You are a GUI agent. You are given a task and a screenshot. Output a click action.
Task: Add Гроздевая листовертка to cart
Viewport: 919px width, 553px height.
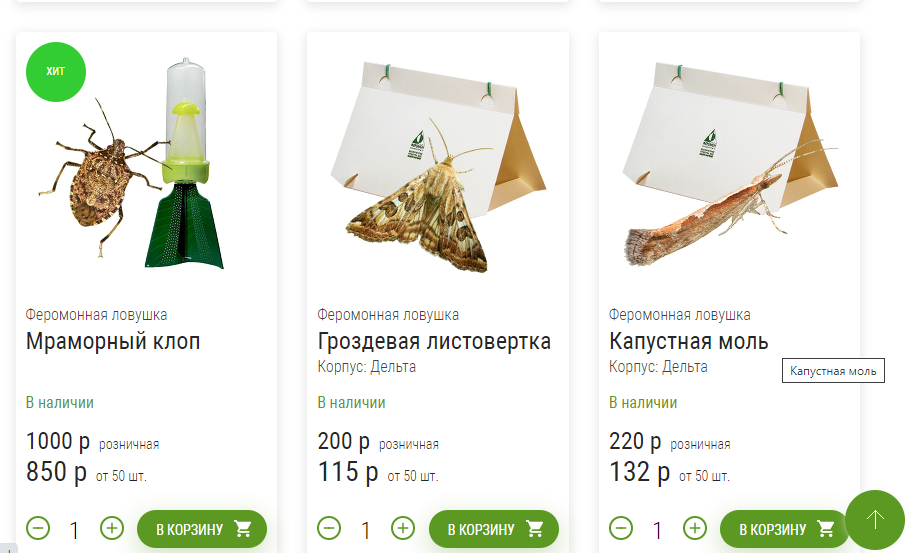click(493, 529)
